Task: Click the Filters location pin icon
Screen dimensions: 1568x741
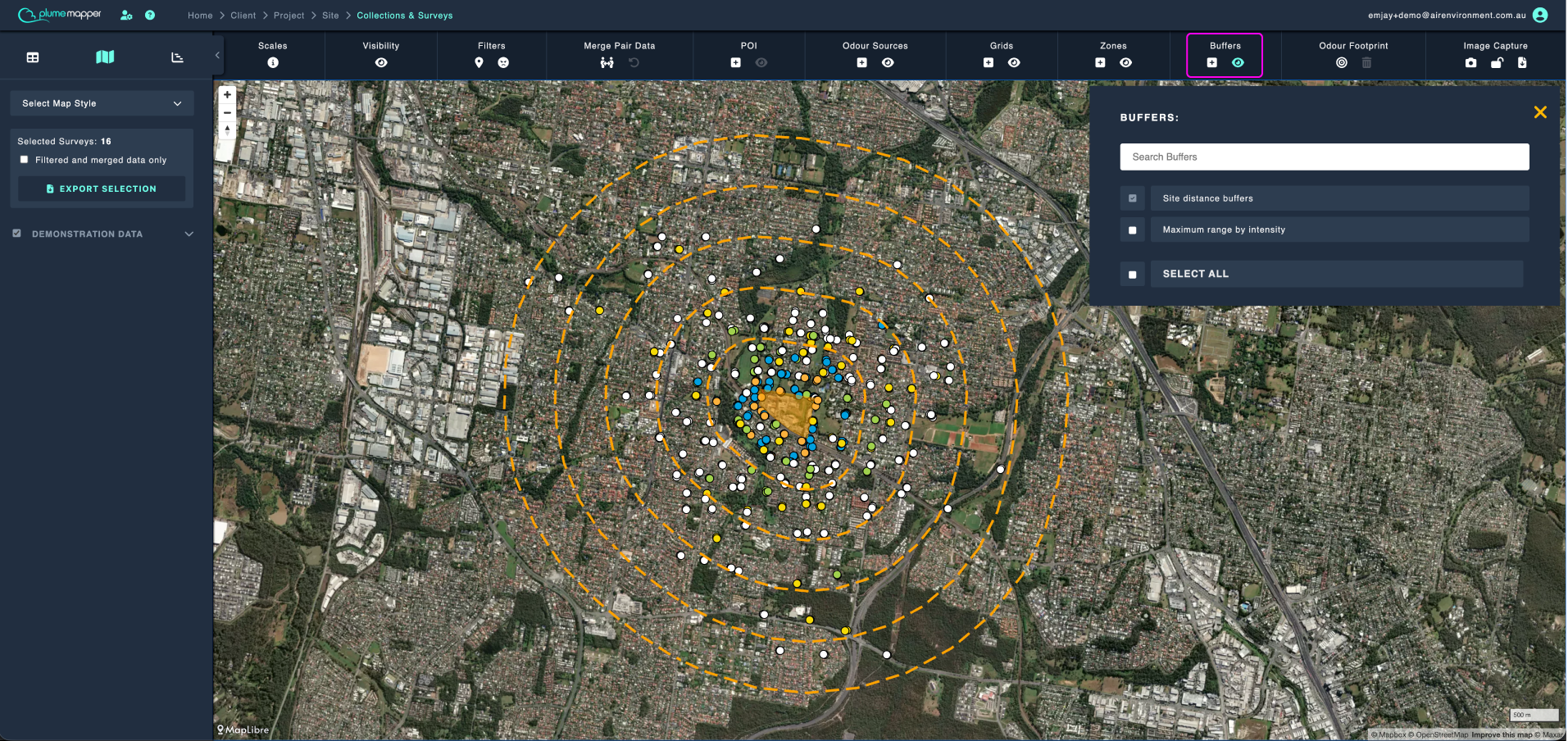Action: point(479,62)
